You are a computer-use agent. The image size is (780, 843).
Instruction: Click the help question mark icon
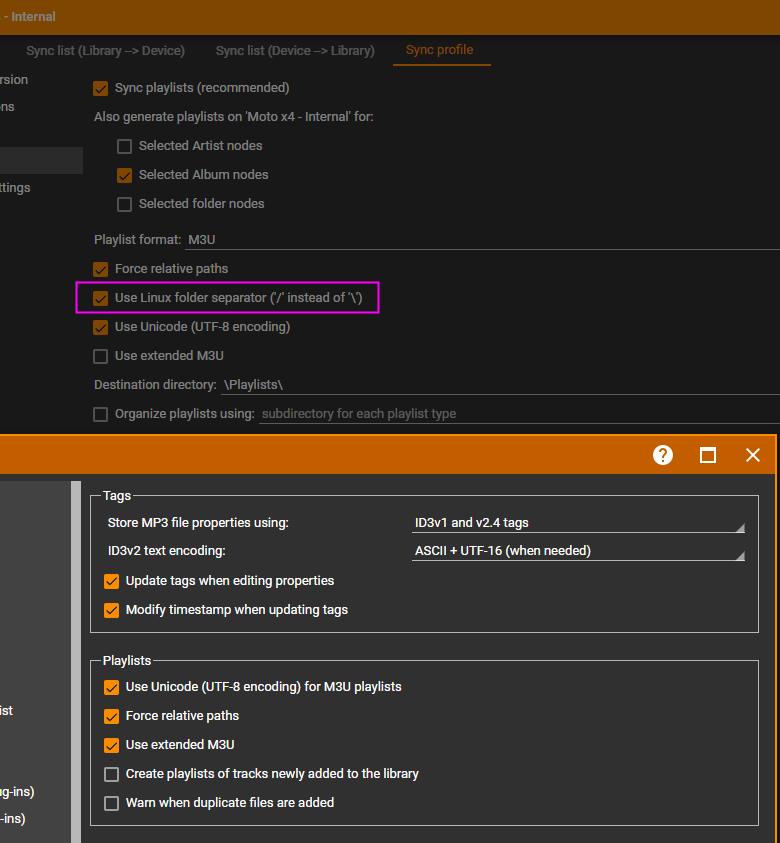point(663,455)
